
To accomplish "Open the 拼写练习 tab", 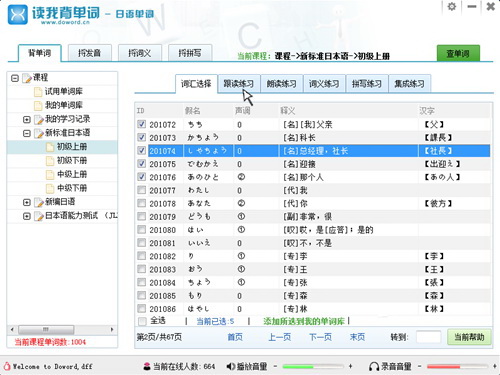I will coord(367,84).
